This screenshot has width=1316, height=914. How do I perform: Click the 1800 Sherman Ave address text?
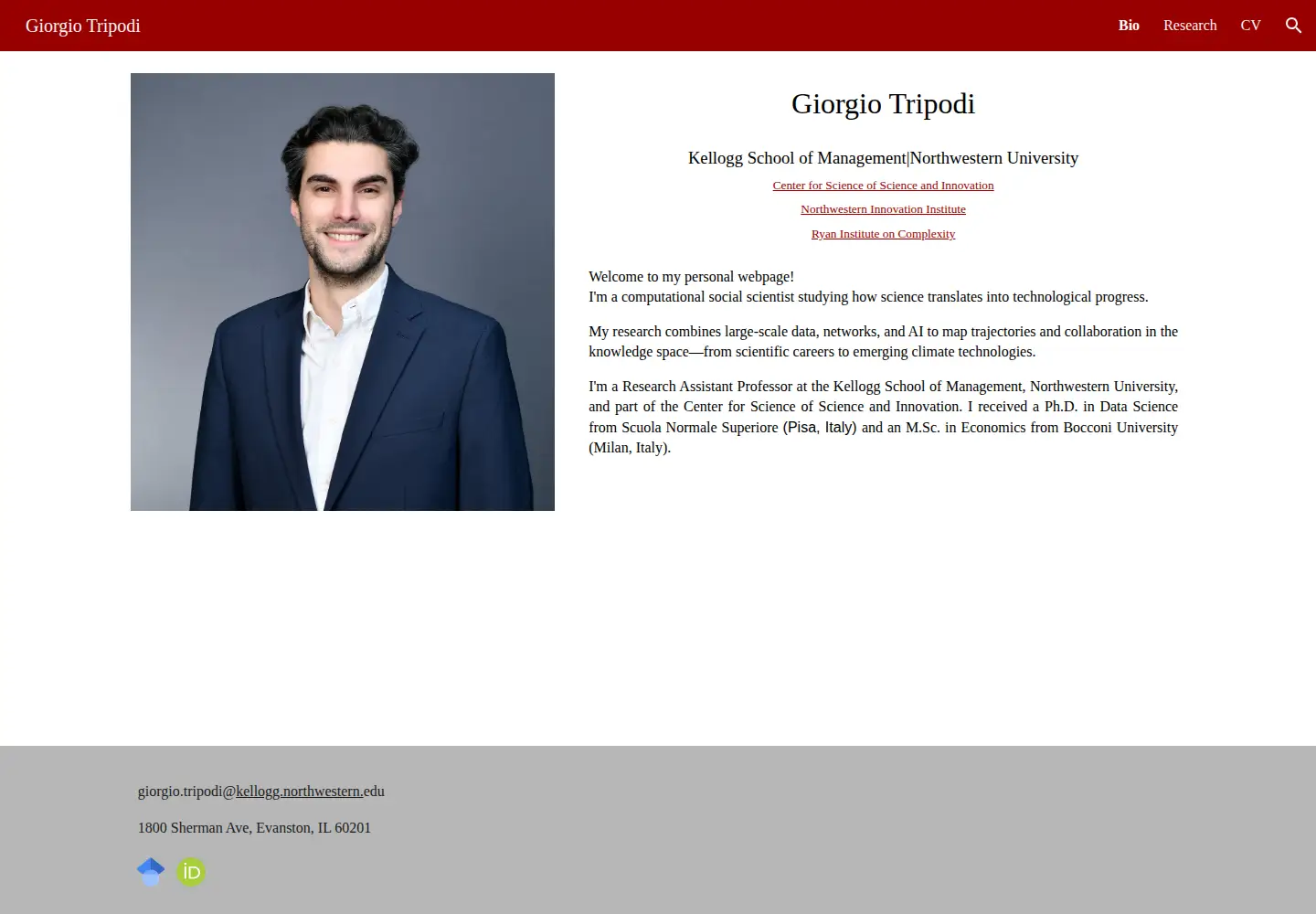[254, 828]
